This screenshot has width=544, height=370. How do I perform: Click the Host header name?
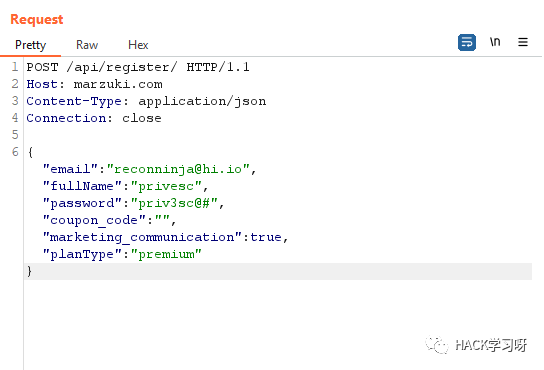pyautogui.click(x=42, y=84)
